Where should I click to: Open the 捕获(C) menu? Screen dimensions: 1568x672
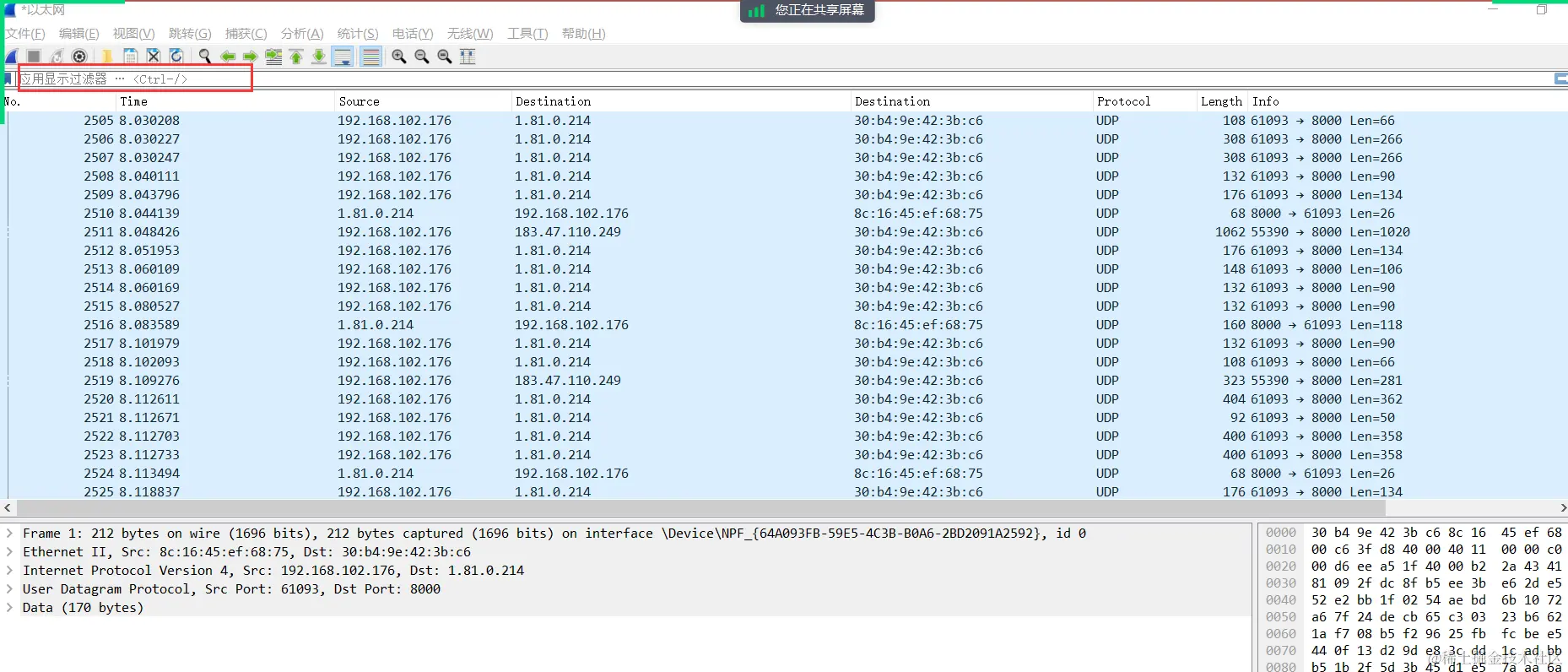246,34
